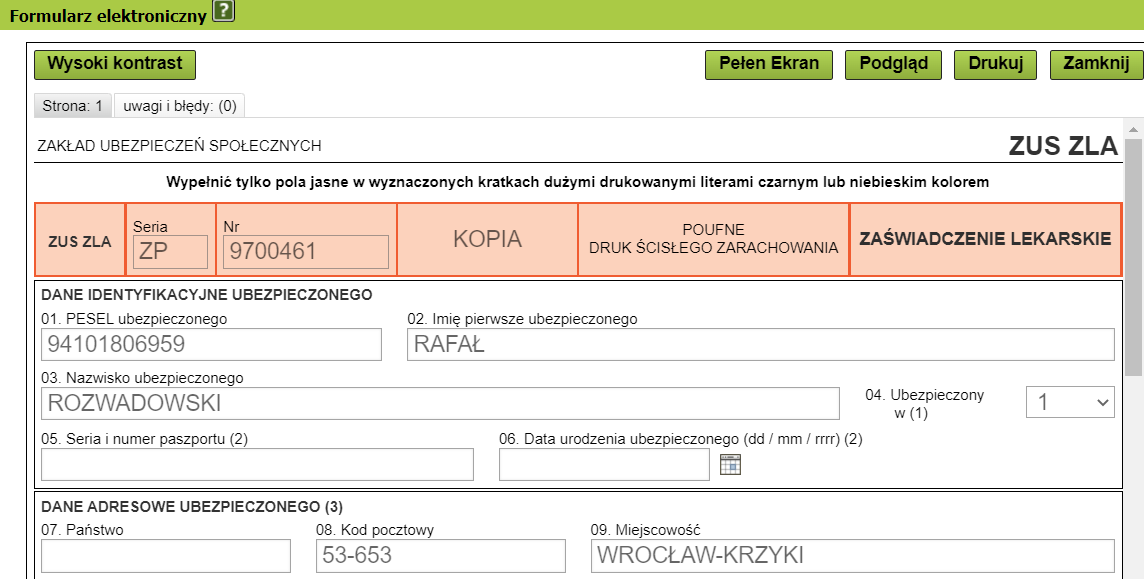Select the Strona: 1 tab
1144x579 pixels.
(73, 106)
